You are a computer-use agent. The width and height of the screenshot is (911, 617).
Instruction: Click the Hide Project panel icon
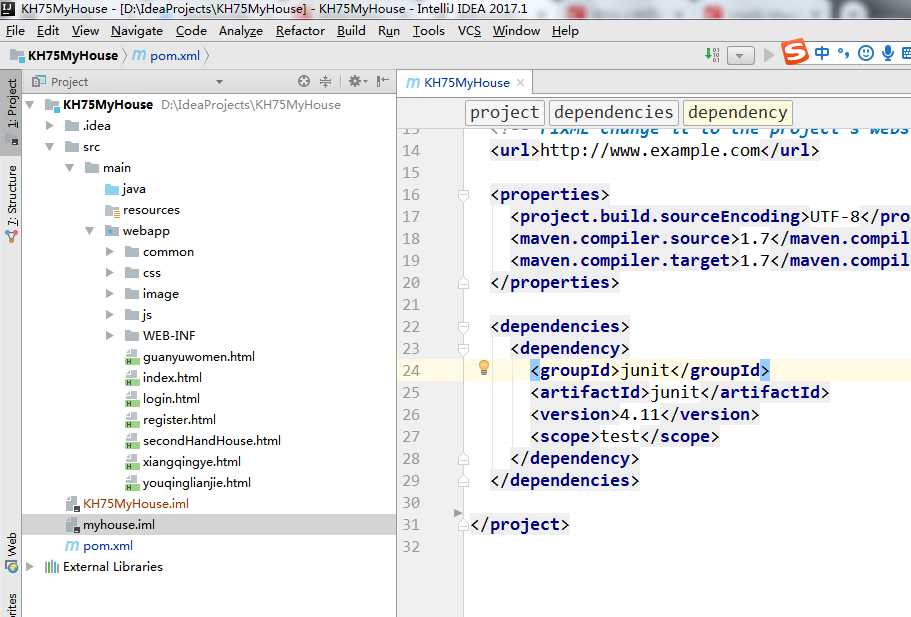coord(382,81)
